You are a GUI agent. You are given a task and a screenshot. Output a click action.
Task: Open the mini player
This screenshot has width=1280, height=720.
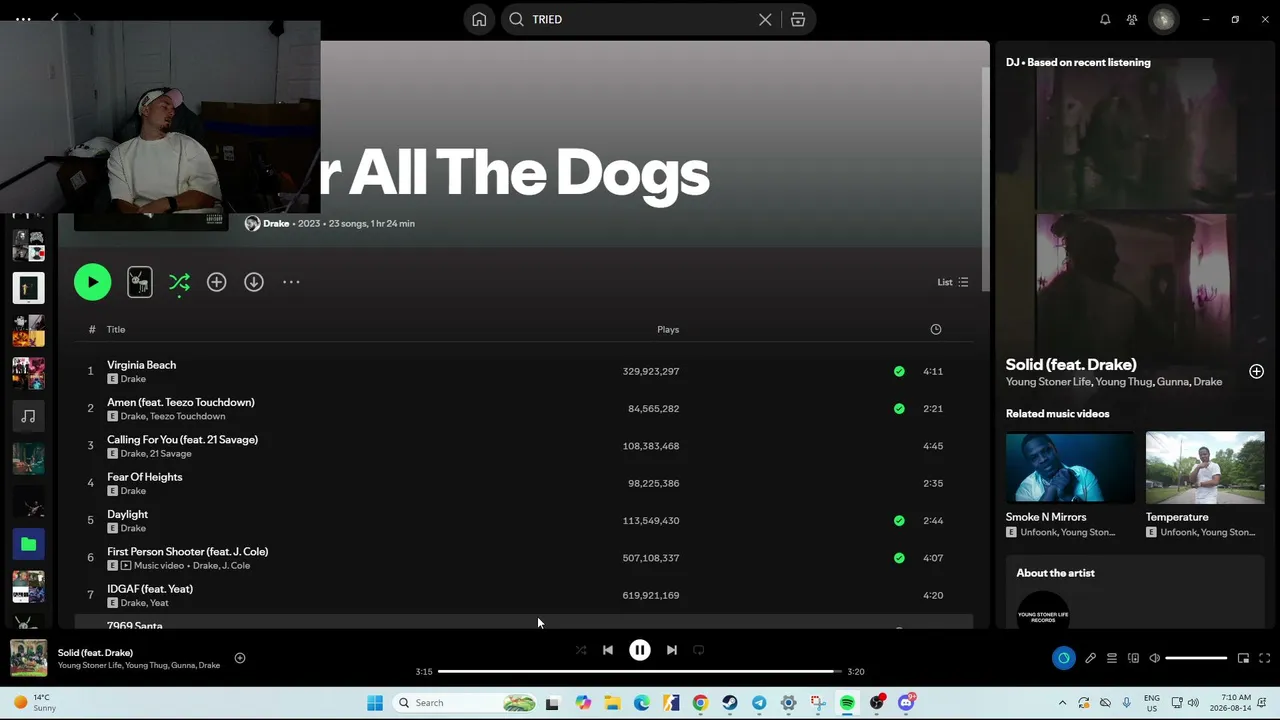[1243, 658]
